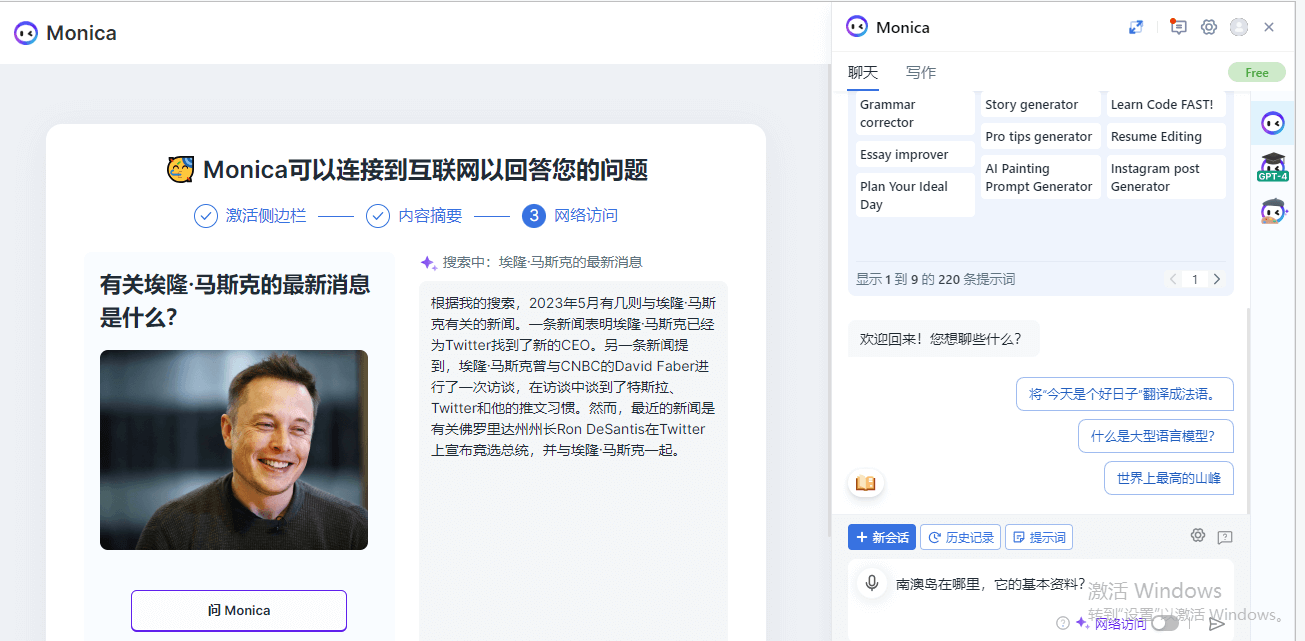1305x641 pixels.
Task: Click the 问 Monica button
Action: (x=239, y=610)
